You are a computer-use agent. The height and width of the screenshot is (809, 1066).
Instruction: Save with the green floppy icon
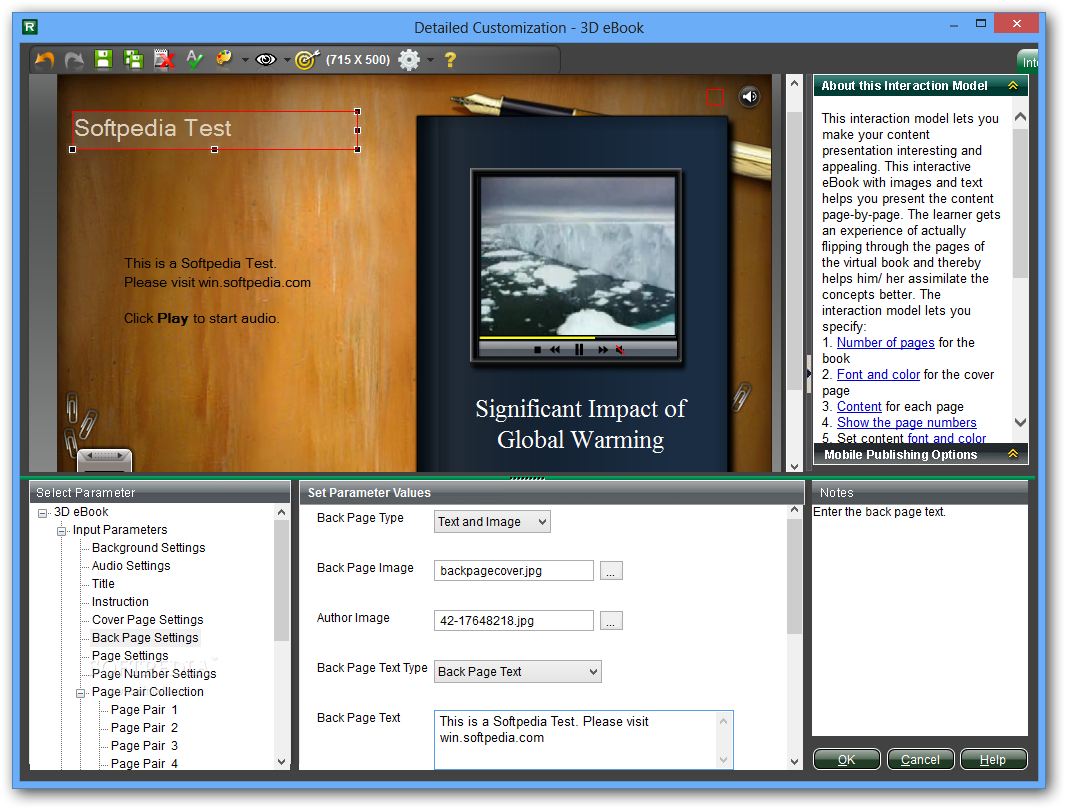click(103, 60)
